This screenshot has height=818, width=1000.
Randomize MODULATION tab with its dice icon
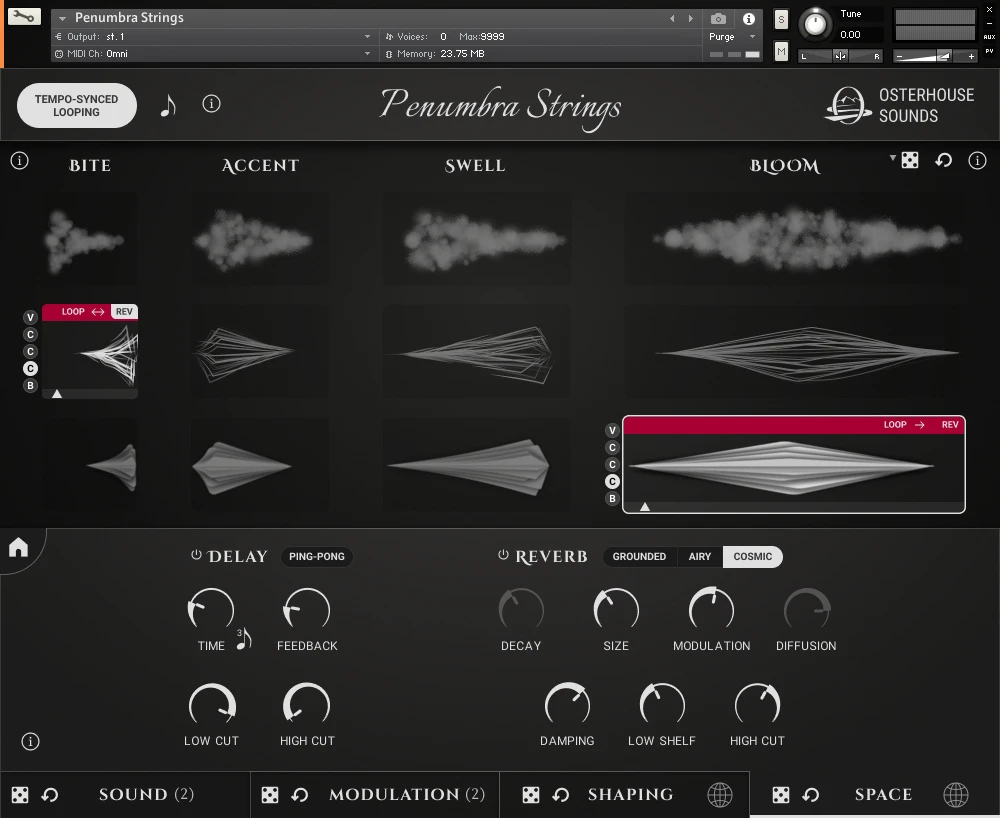(x=270, y=794)
